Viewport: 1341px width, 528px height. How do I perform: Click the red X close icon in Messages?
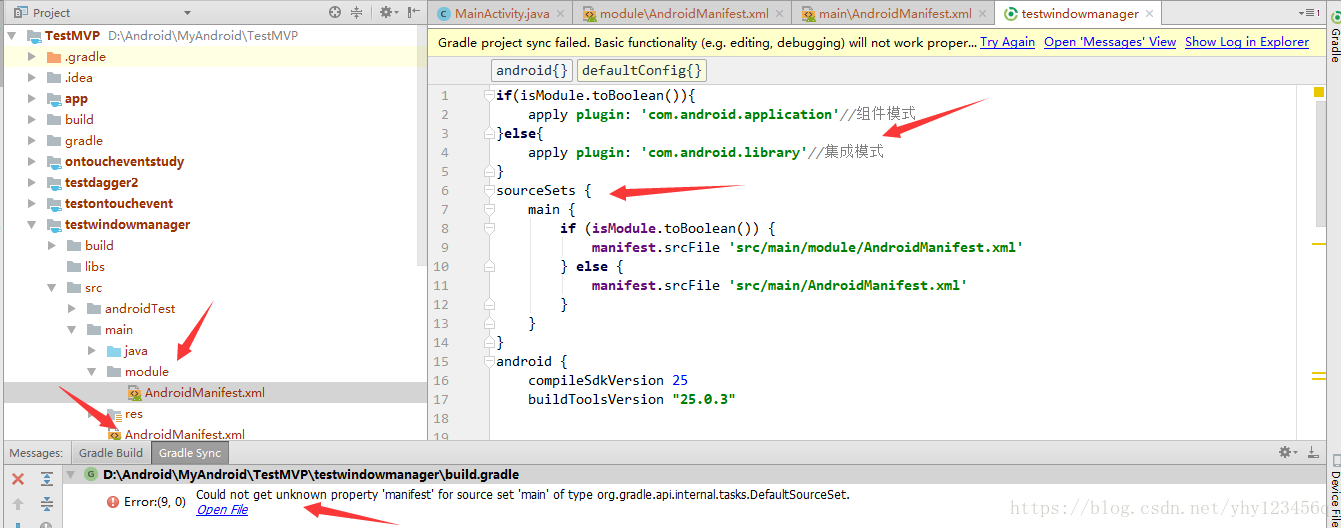[17, 479]
